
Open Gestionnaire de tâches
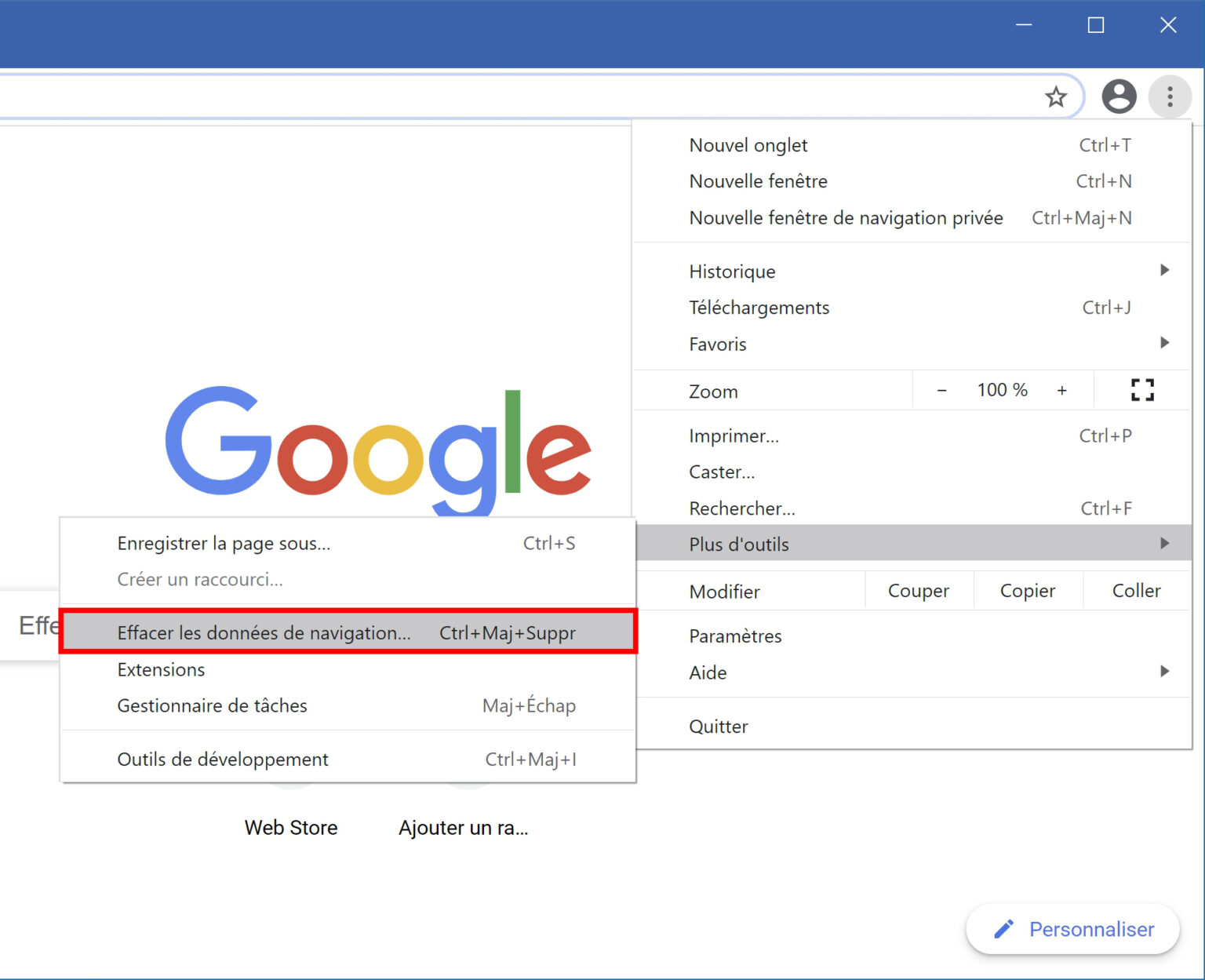212,705
